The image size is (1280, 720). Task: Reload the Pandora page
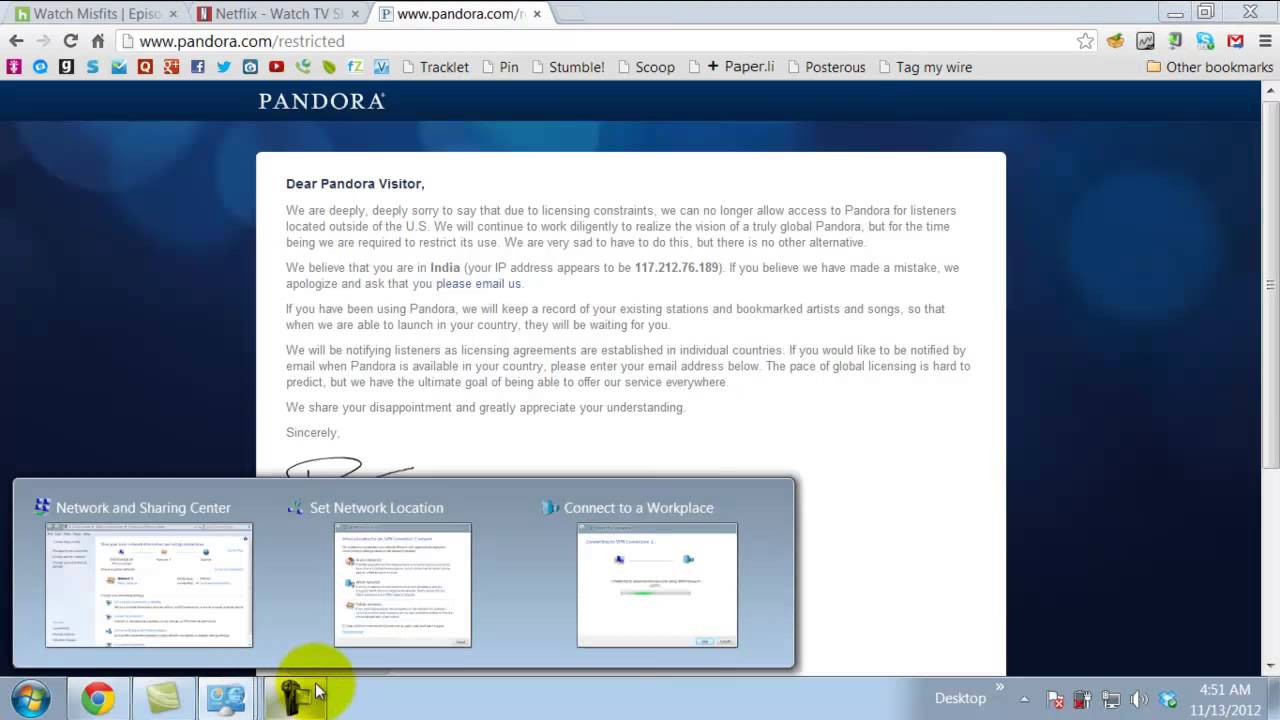70,41
